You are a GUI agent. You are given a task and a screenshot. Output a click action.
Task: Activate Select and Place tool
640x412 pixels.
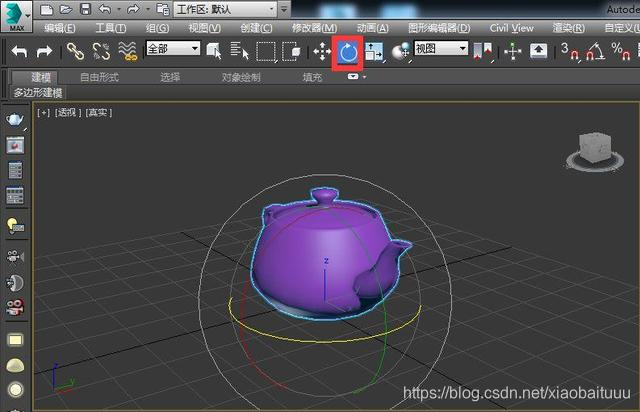(401, 51)
